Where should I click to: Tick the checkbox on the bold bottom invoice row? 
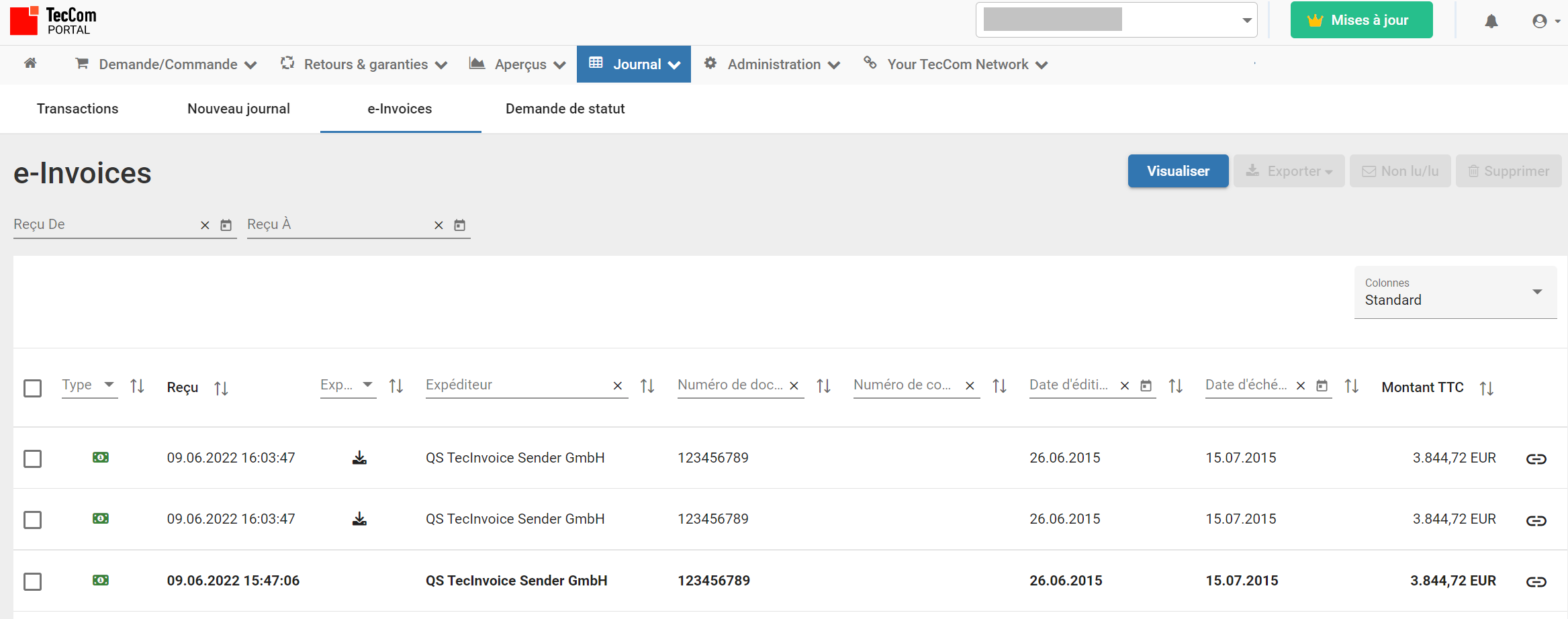32,583
